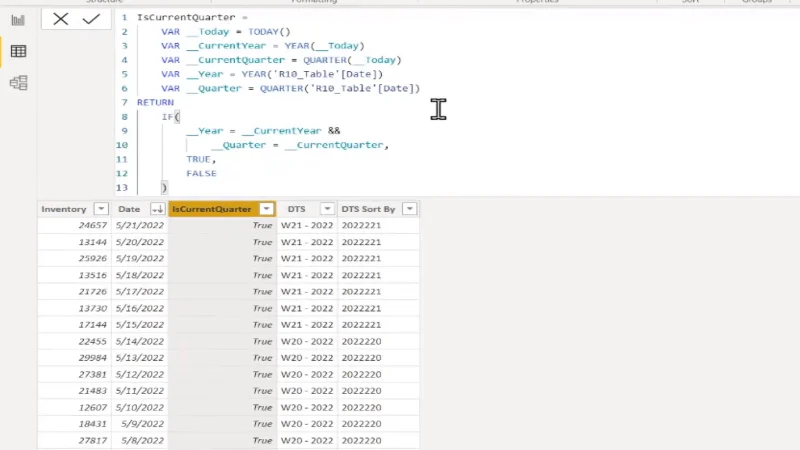The width and height of the screenshot is (800, 450).
Task: Open Inventory column filter dropdown
Action: click(x=101, y=209)
